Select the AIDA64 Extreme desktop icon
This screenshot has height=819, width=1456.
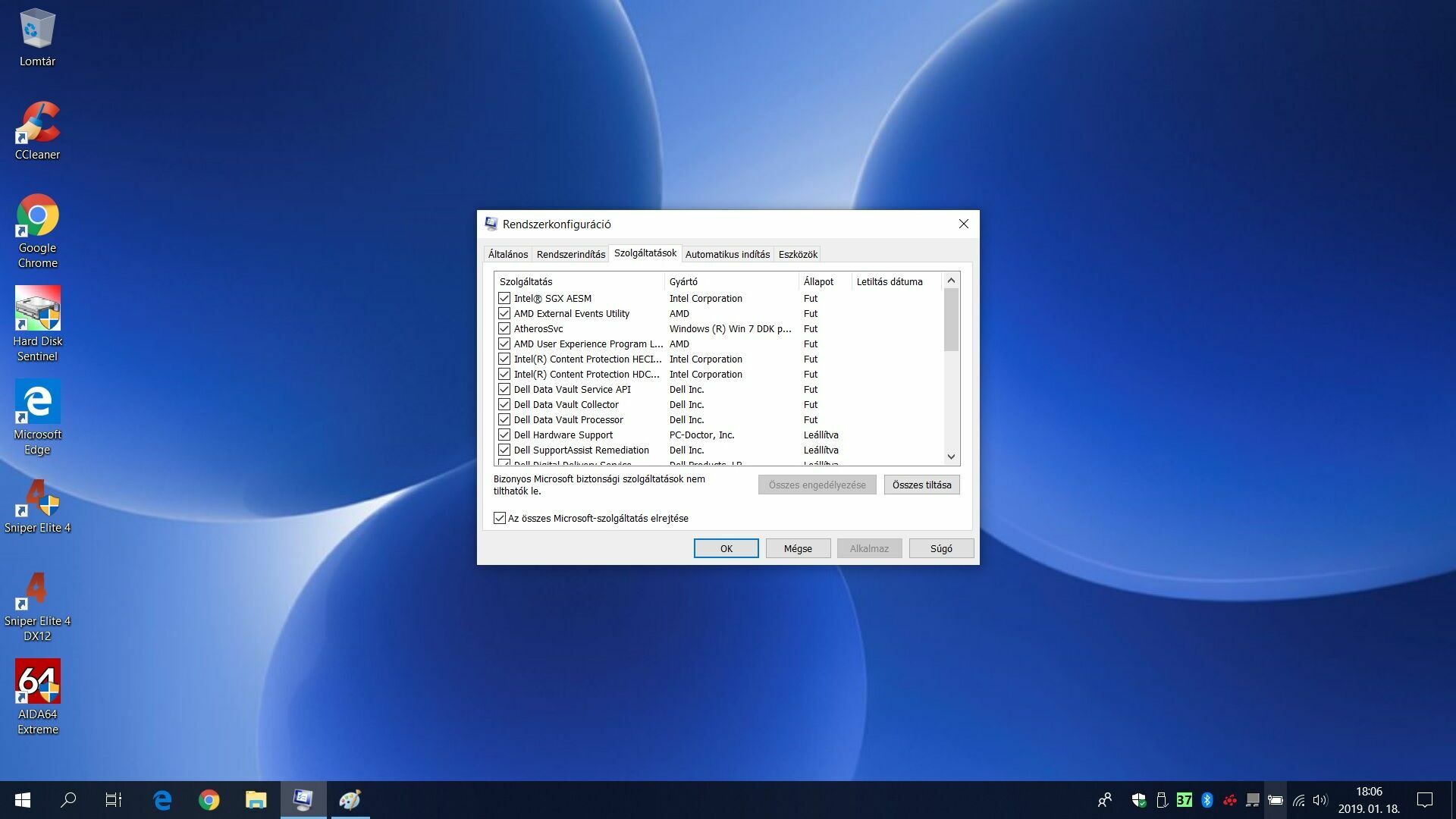(x=37, y=698)
